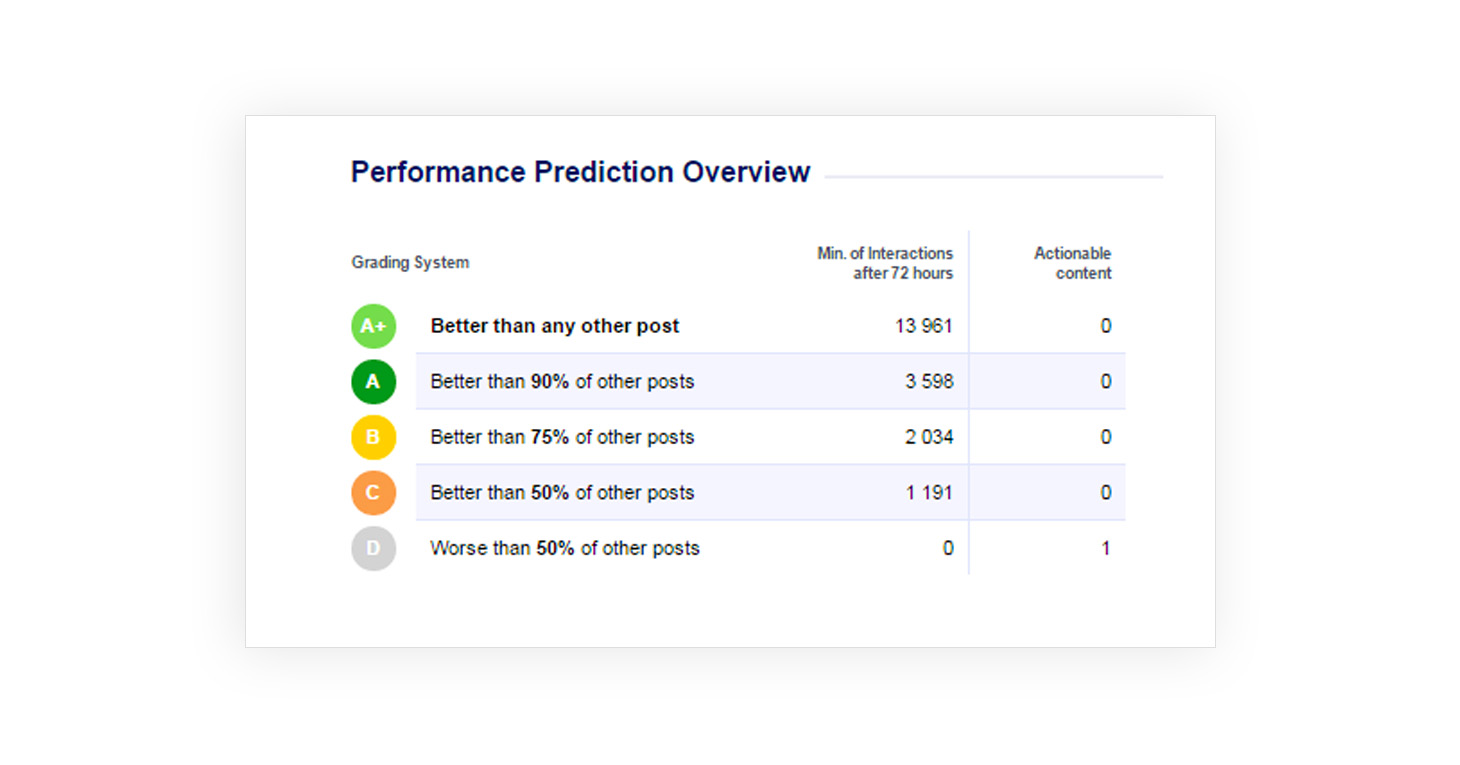This screenshot has height=765, width=1460.
Task: Click the "Worse than 50% of other posts" row
Action: click(565, 548)
